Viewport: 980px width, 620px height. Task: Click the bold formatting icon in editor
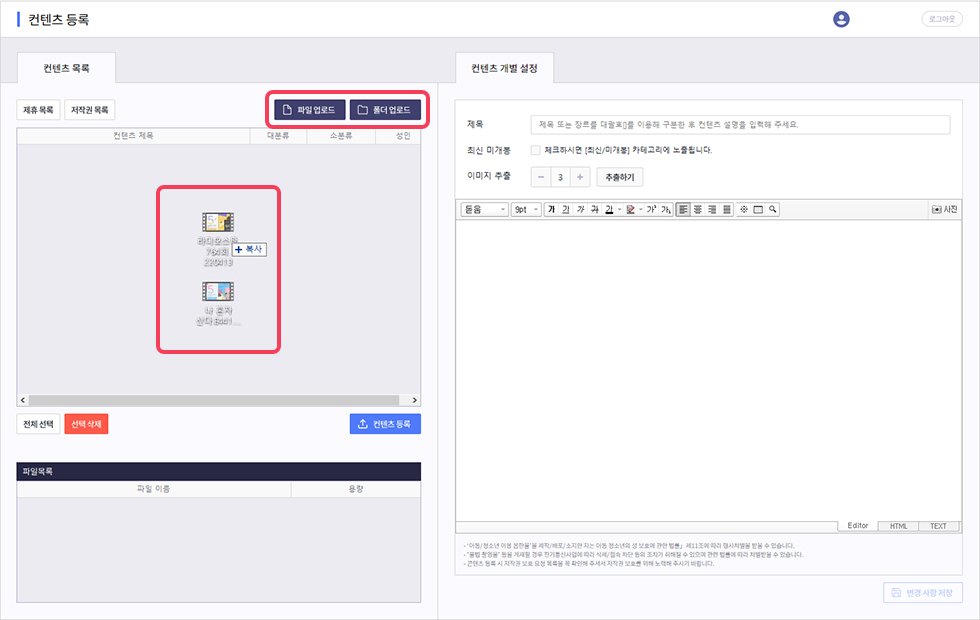point(551,209)
